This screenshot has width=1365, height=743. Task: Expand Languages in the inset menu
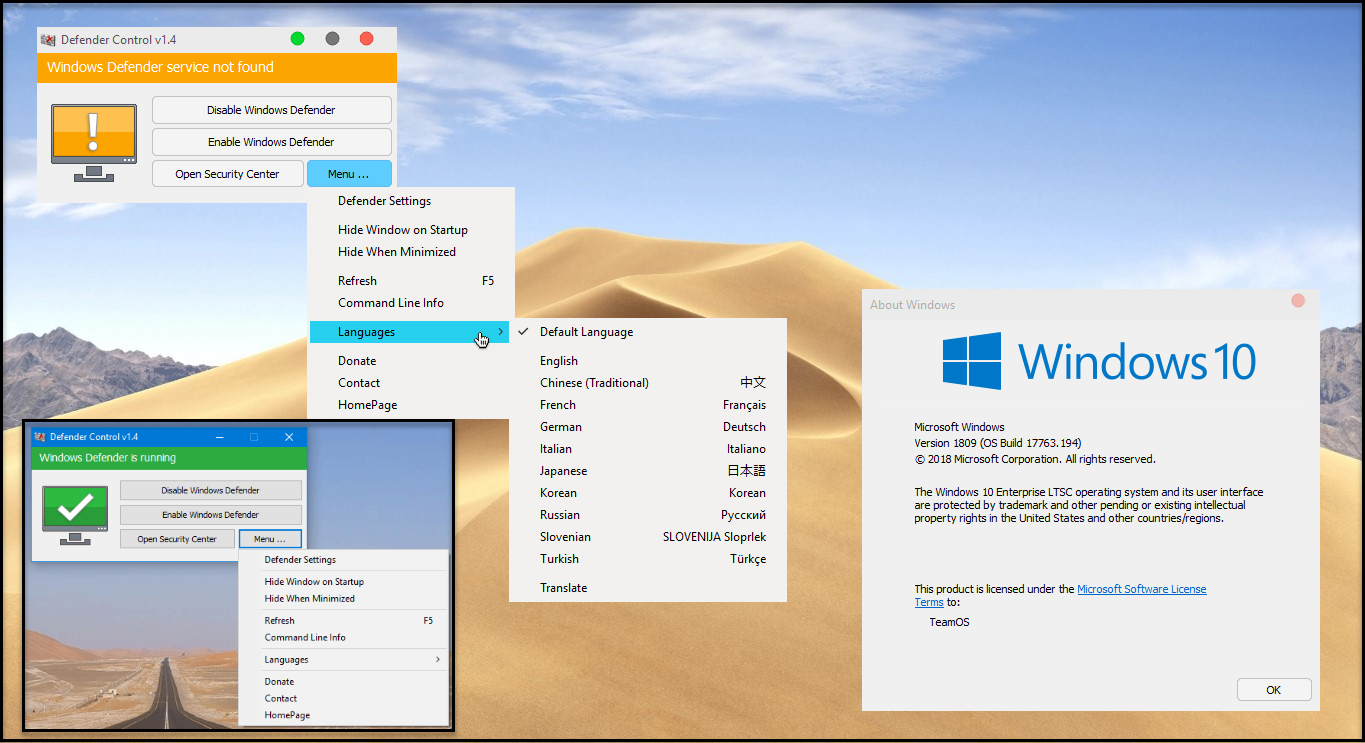point(344,660)
